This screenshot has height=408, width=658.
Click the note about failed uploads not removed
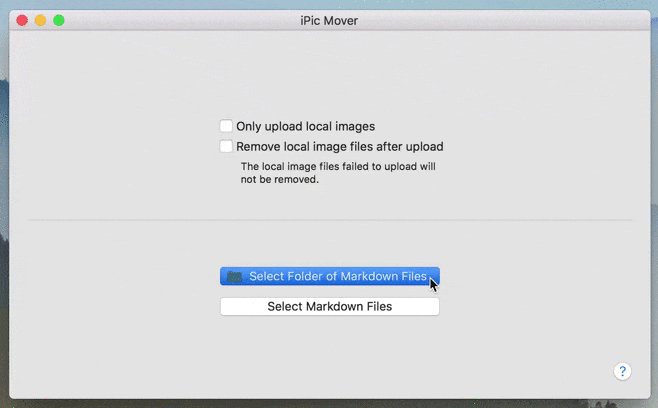pyautogui.click(x=338, y=173)
